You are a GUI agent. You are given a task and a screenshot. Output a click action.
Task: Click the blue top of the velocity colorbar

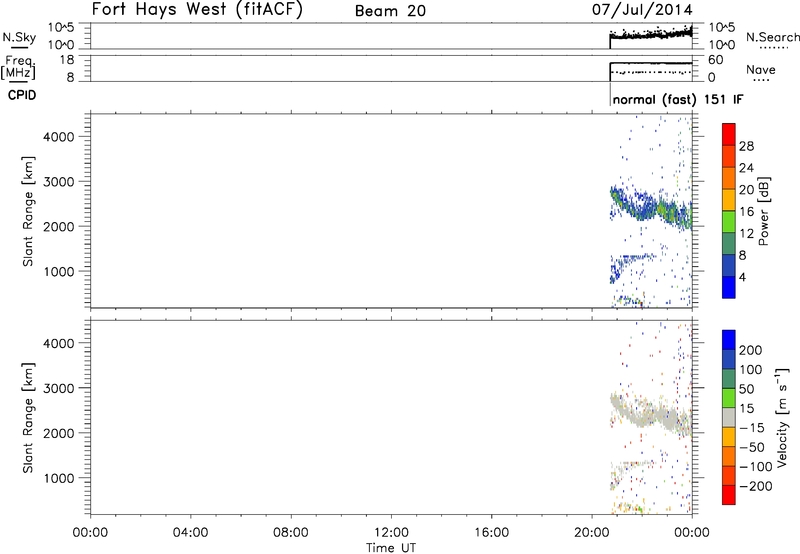click(x=729, y=340)
